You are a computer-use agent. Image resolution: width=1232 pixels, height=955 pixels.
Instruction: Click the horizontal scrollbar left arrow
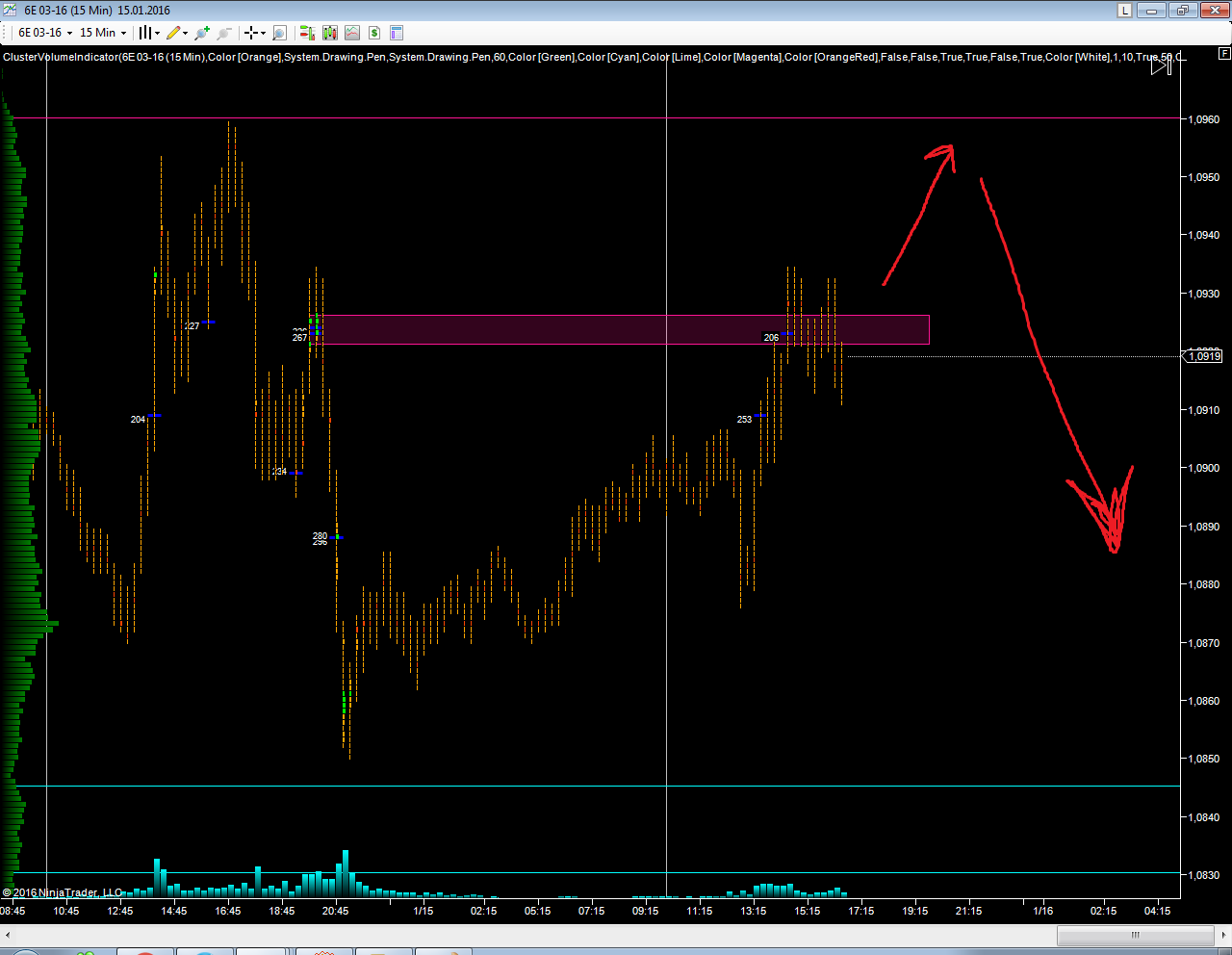click(x=8, y=935)
